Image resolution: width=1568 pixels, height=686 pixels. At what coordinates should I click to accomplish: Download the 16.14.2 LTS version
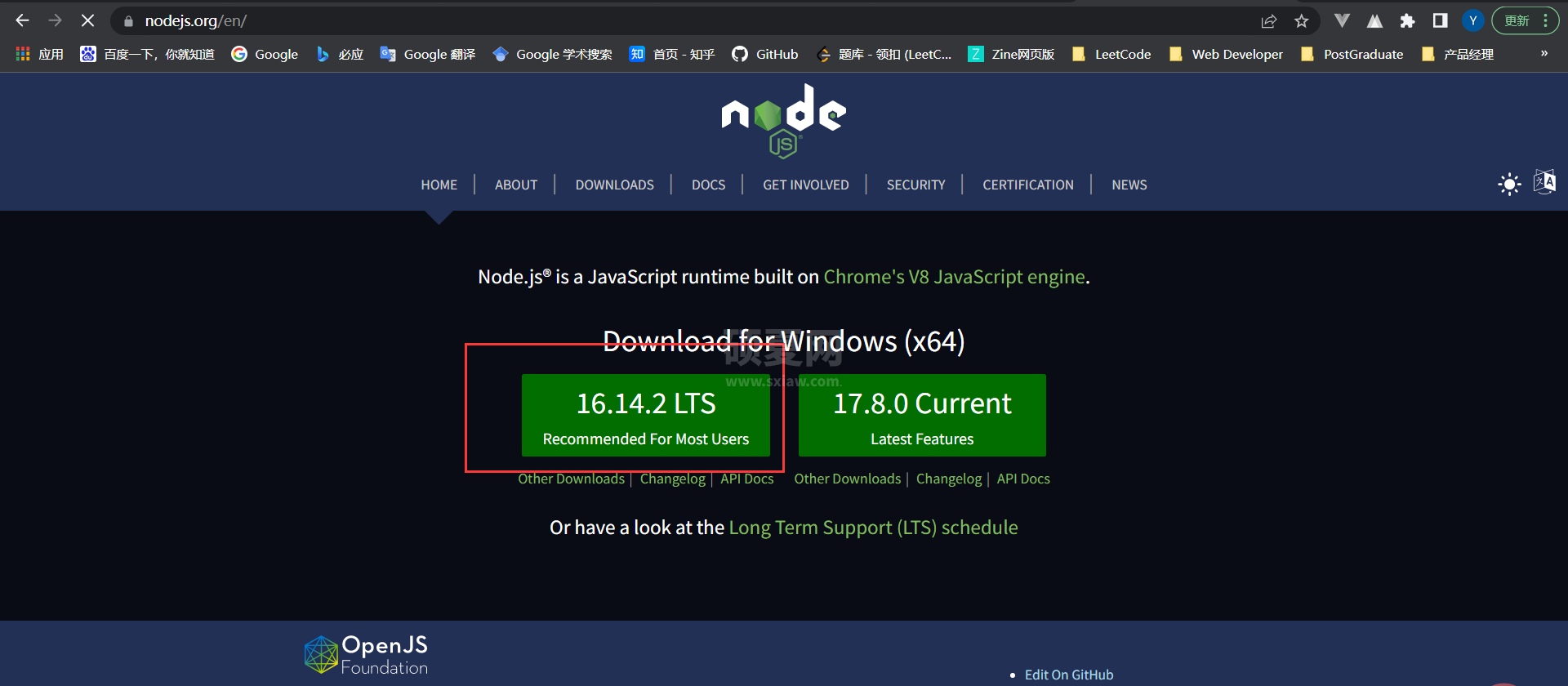pos(646,416)
